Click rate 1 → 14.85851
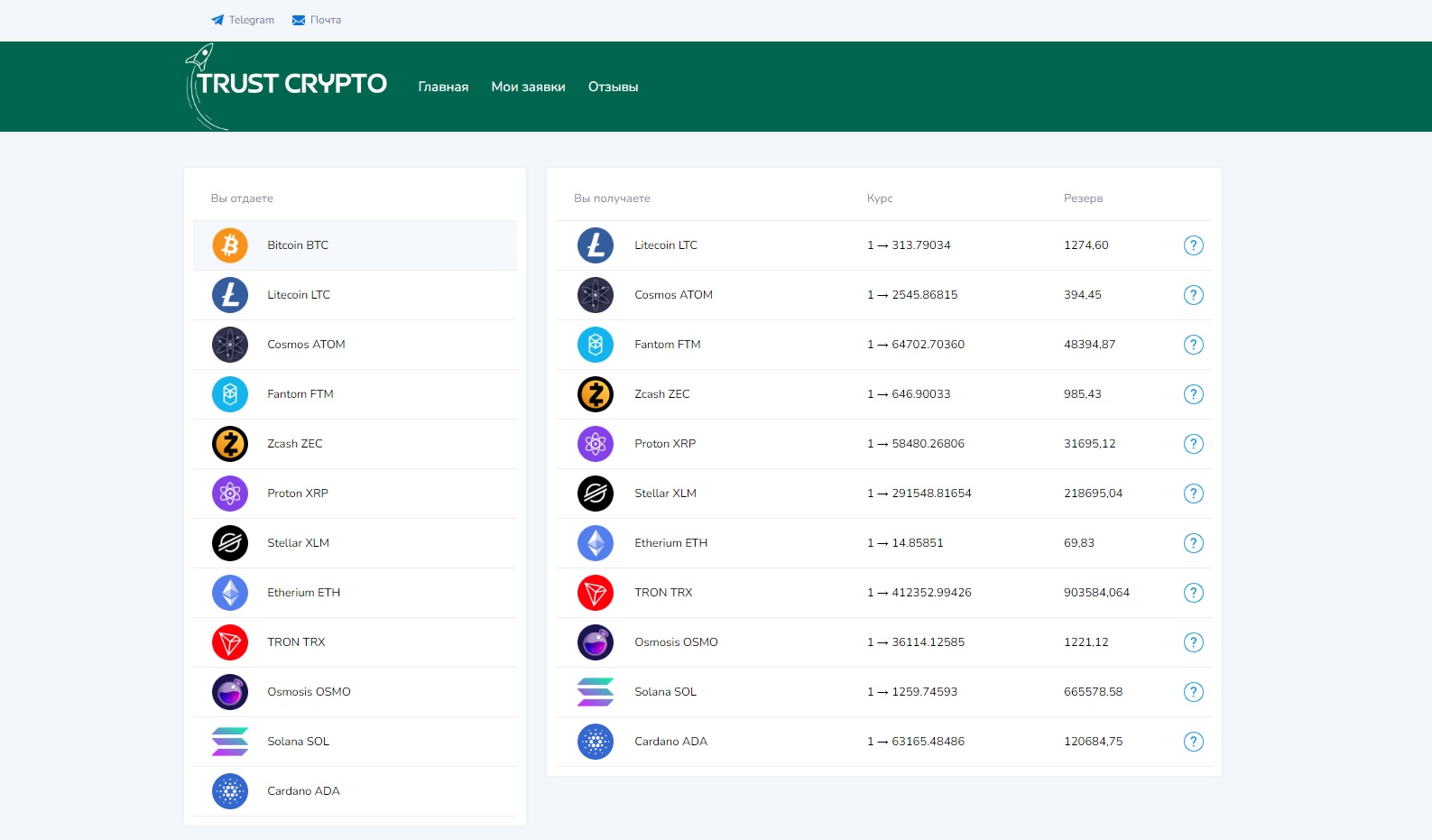 click(x=905, y=543)
